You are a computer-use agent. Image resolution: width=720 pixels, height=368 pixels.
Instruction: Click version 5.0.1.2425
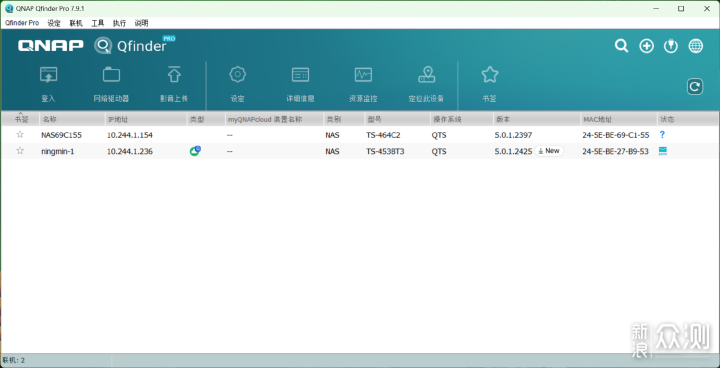pyautogui.click(x=513, y=151)
